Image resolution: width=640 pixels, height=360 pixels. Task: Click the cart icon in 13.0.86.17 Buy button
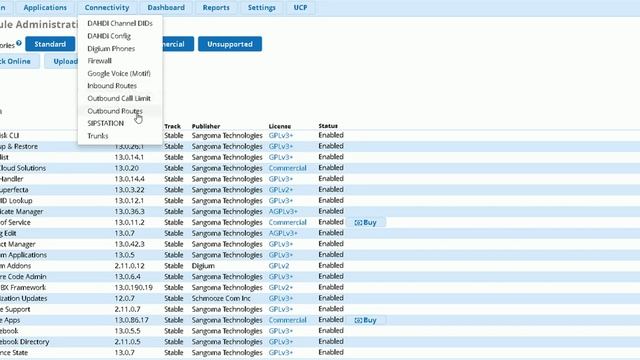358,320
